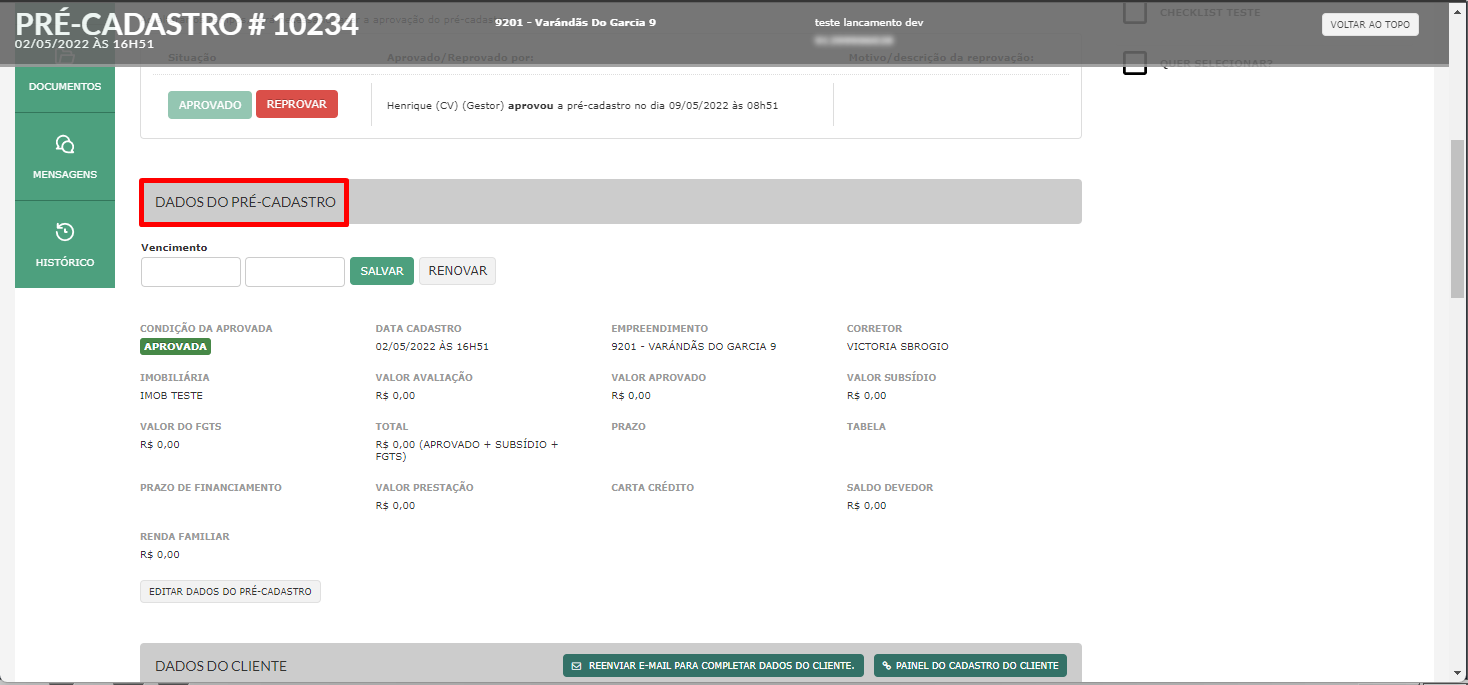1468x685 pixels.
Task: Click imobiliária value Imob Teste
Action: [171, 396]
